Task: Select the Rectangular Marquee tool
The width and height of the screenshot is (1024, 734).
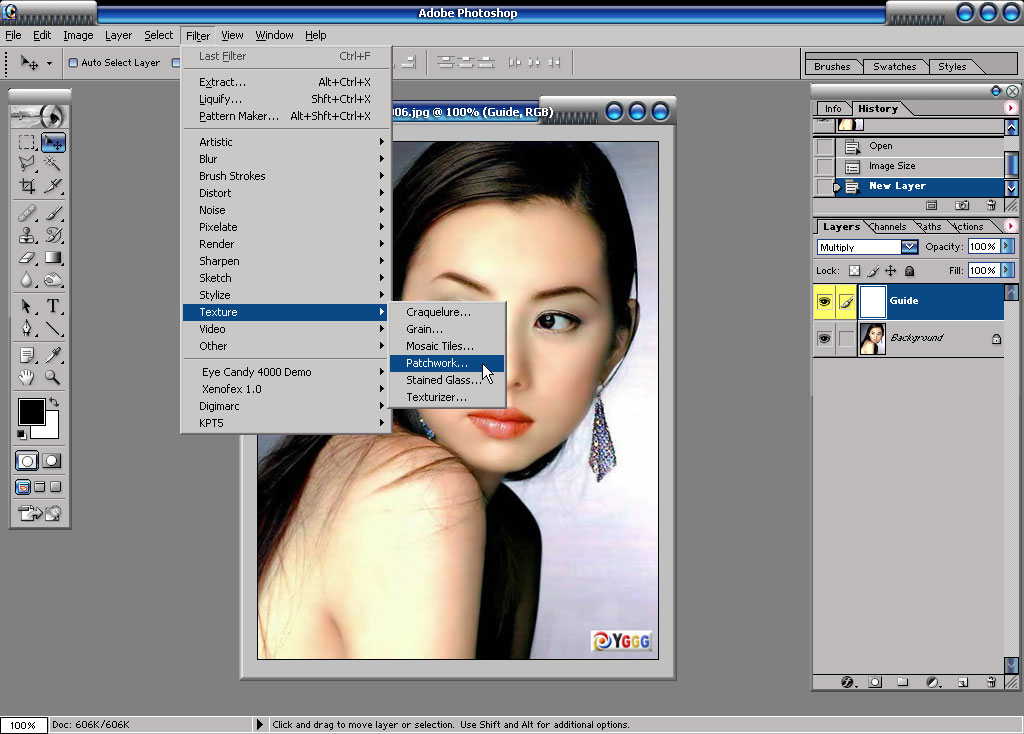Action: pyautogui.click(x=27, y=142)
